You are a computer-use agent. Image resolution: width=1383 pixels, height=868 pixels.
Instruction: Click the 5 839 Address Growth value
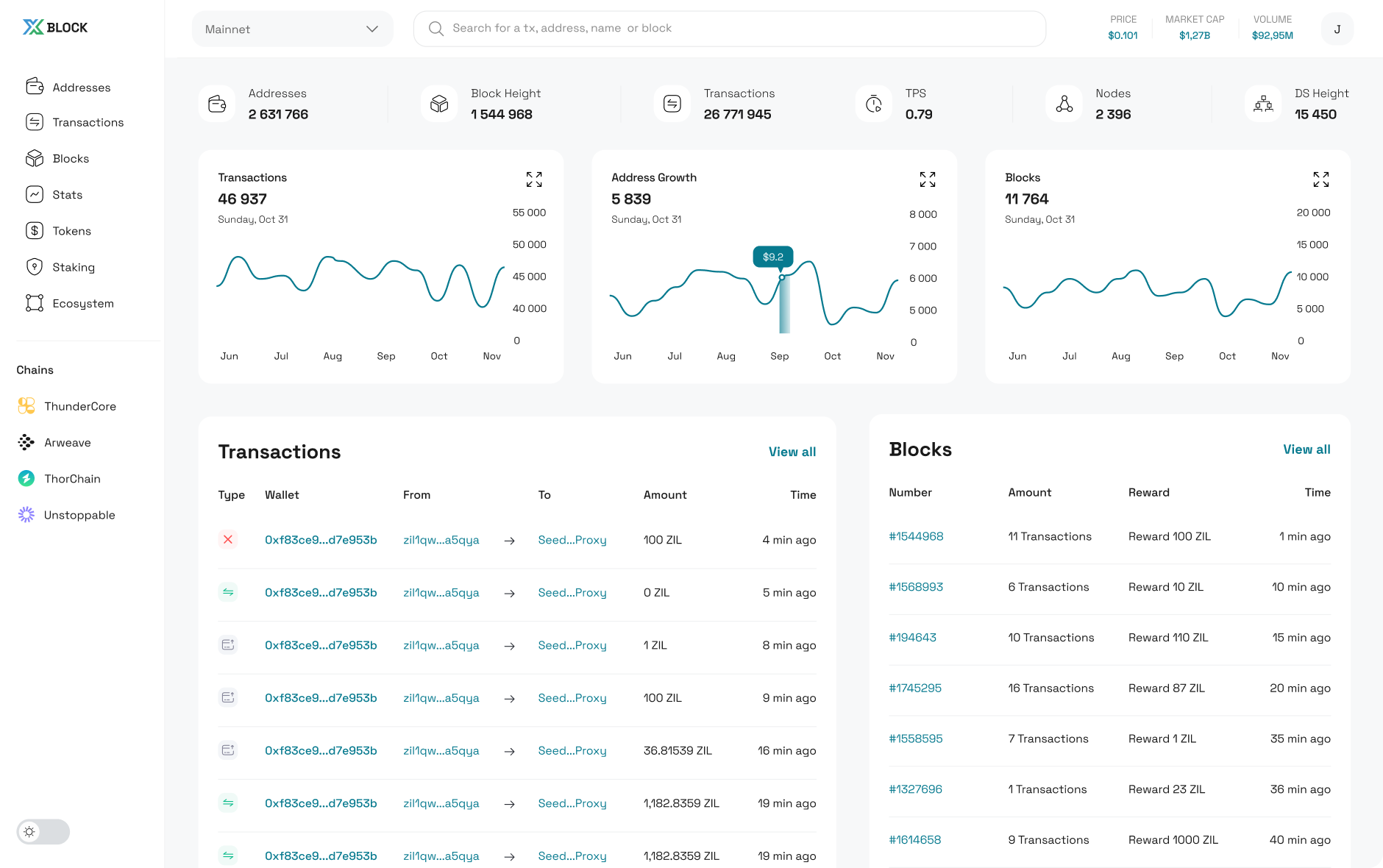(x=631, y=199)
